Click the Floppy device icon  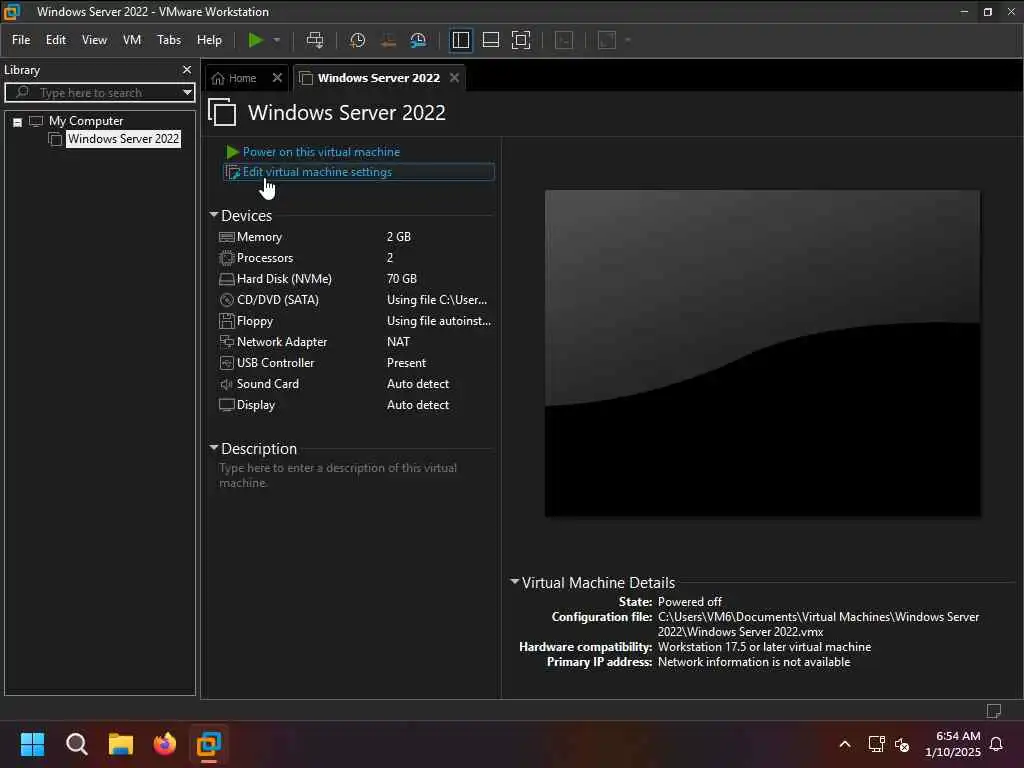tap(227, 321)
